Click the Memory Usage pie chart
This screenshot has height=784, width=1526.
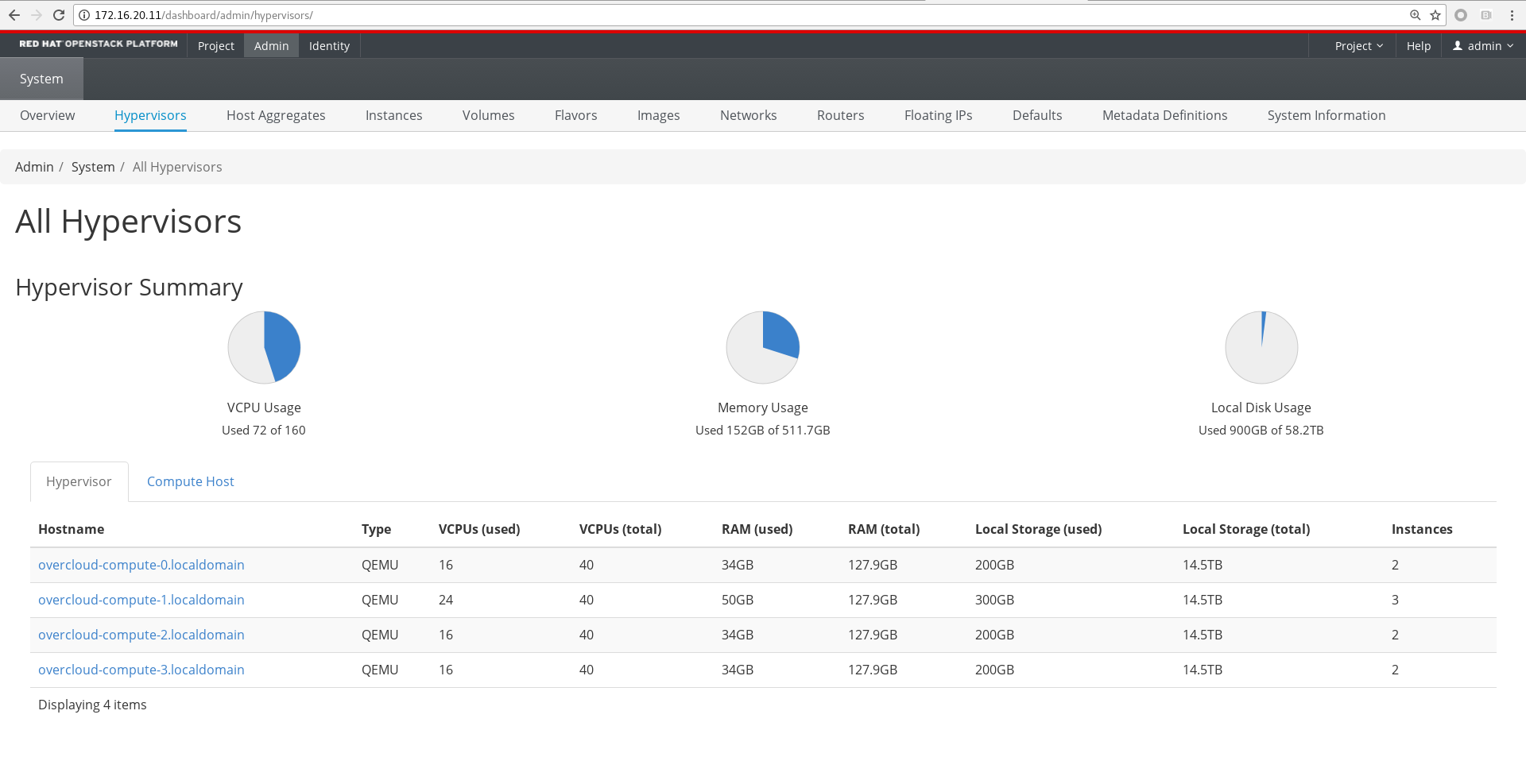click(x=763, y=347)
